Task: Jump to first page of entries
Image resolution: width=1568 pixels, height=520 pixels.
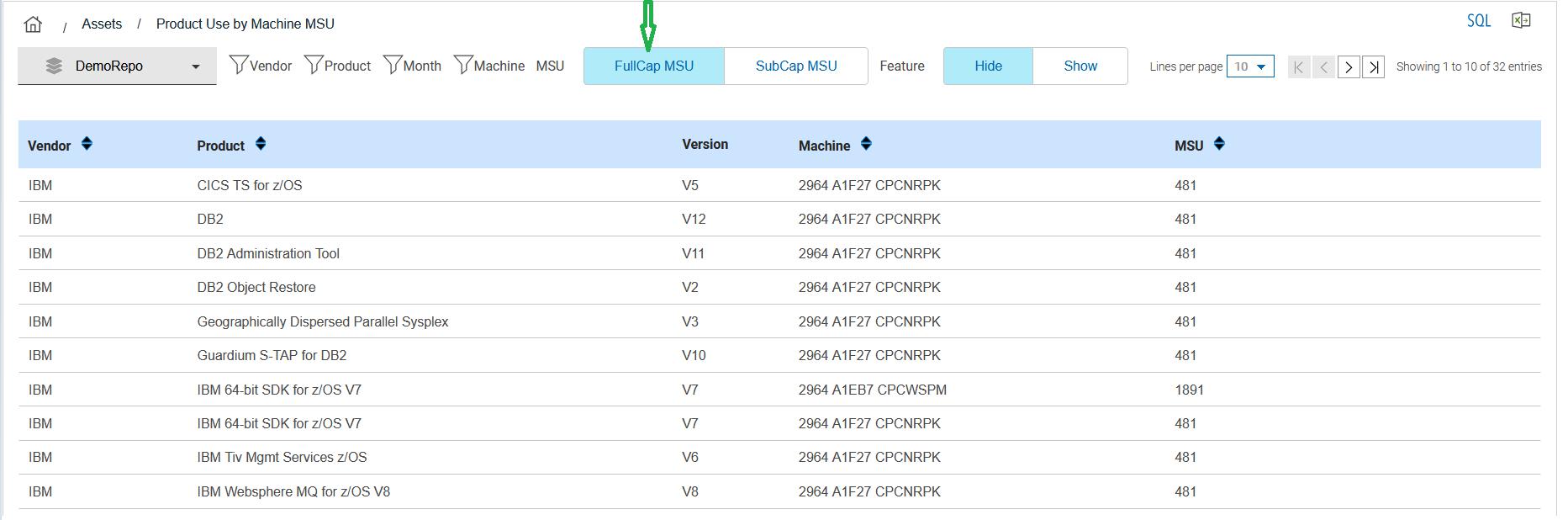Action: coord(1299,66)
